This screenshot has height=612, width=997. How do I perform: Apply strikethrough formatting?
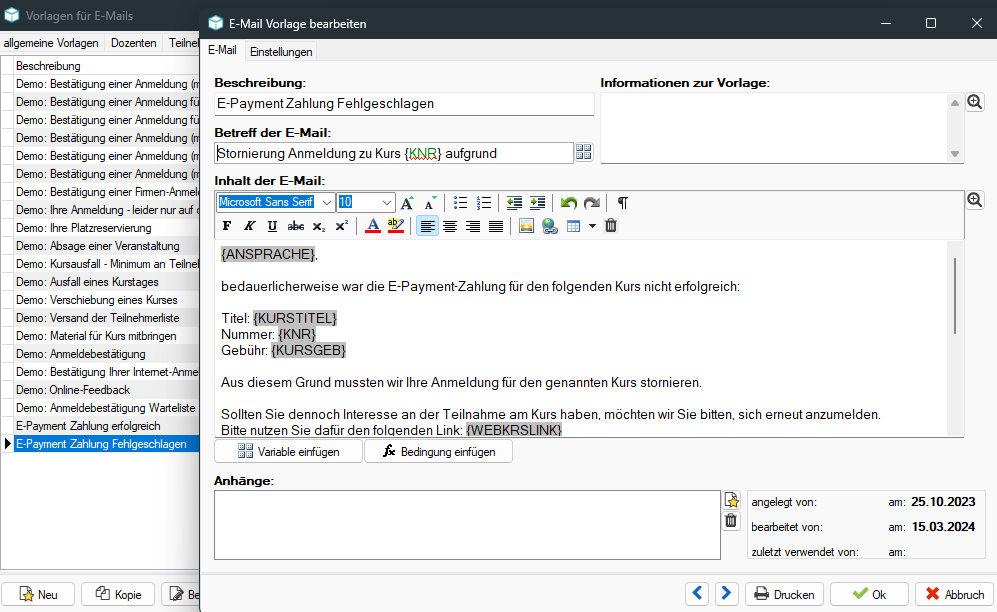[296, 226]
